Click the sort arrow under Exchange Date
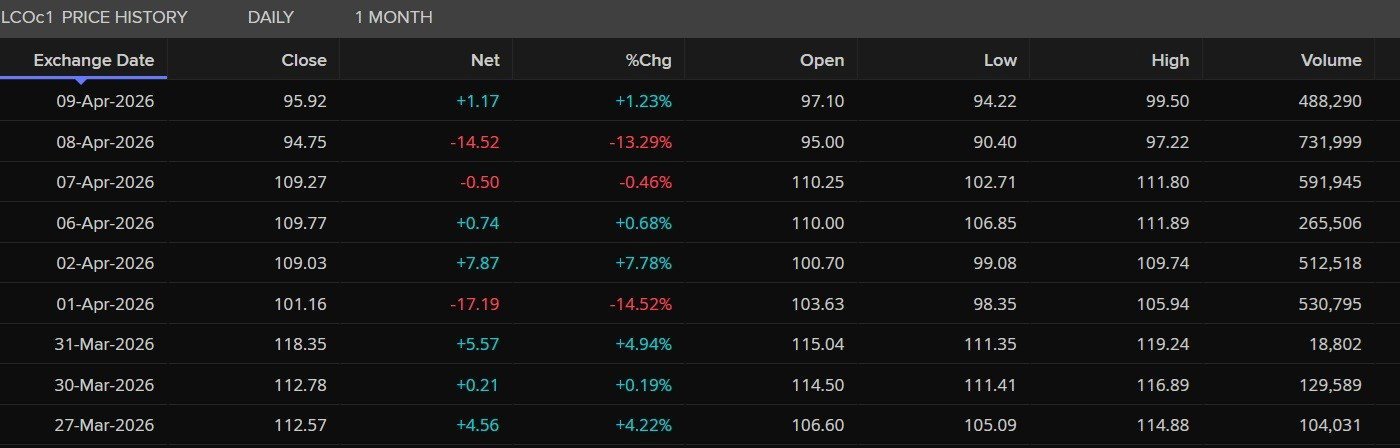This screenshot has width=1400, height=448. coord(80,80)
